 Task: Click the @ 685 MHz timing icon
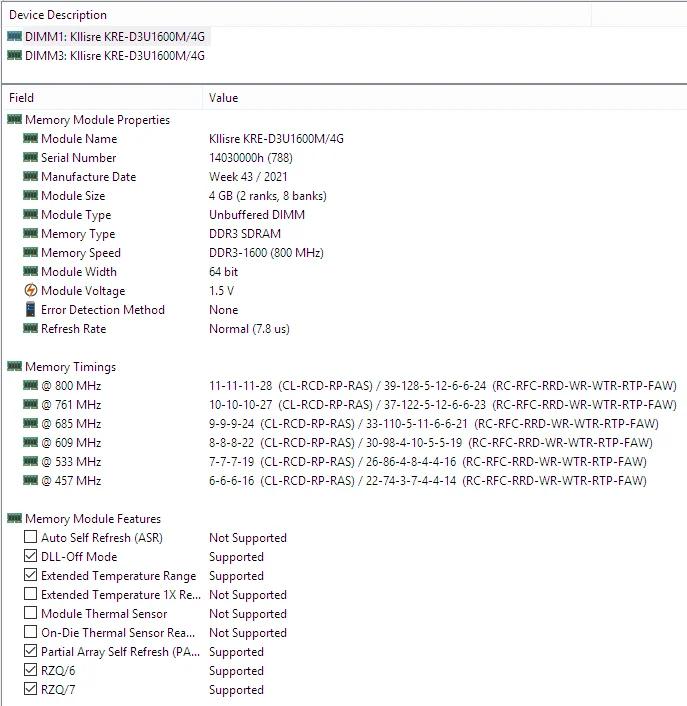click(30, 423)
